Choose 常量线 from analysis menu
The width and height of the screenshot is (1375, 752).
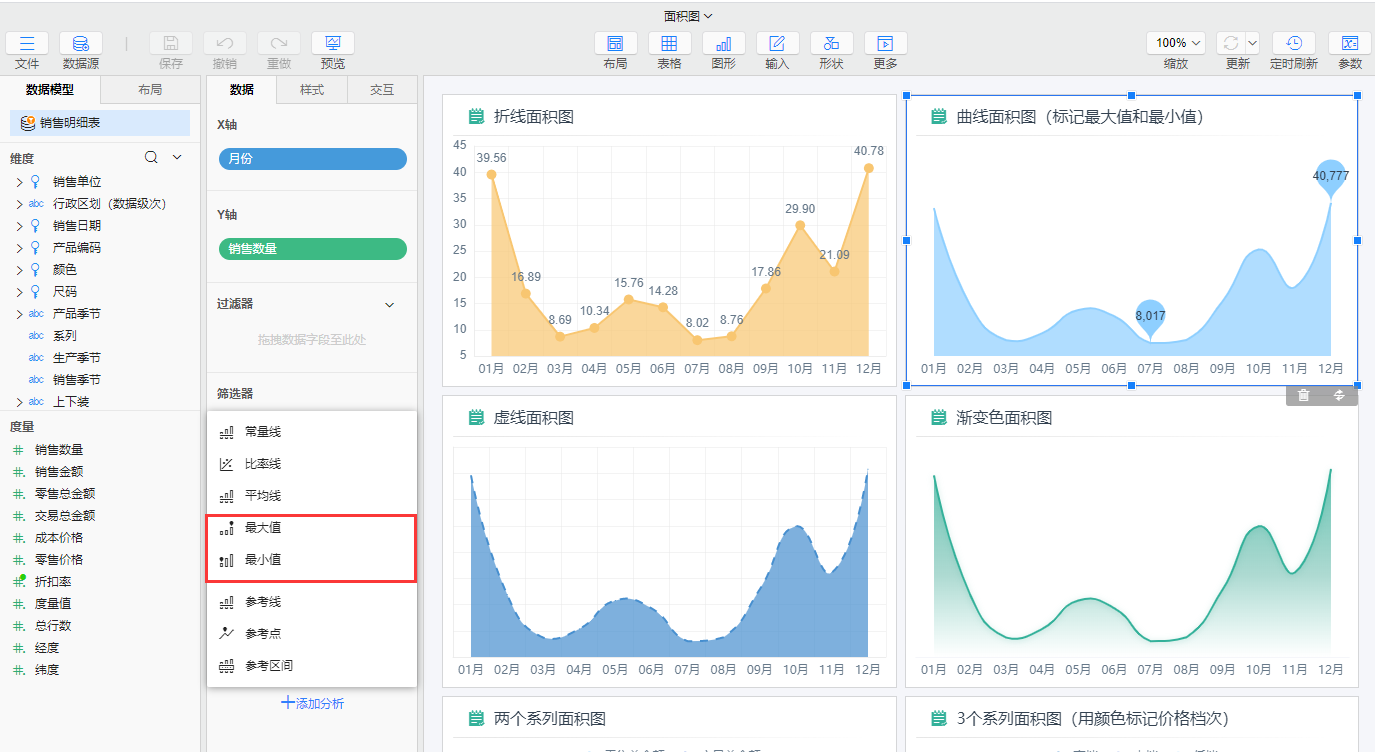tap(311, 432)
